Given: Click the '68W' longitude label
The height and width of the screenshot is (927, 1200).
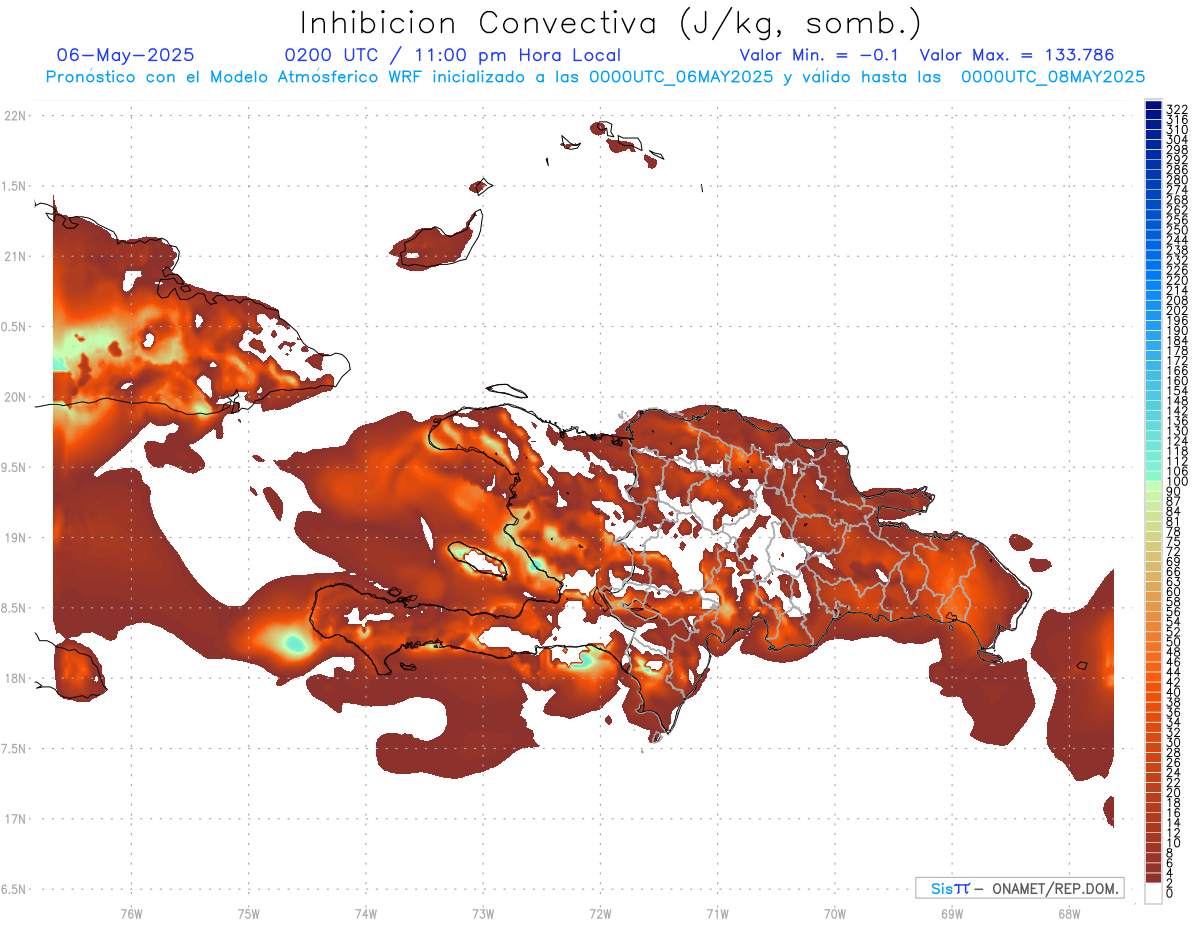Looking at the screenshot, I should point(1069,912).
